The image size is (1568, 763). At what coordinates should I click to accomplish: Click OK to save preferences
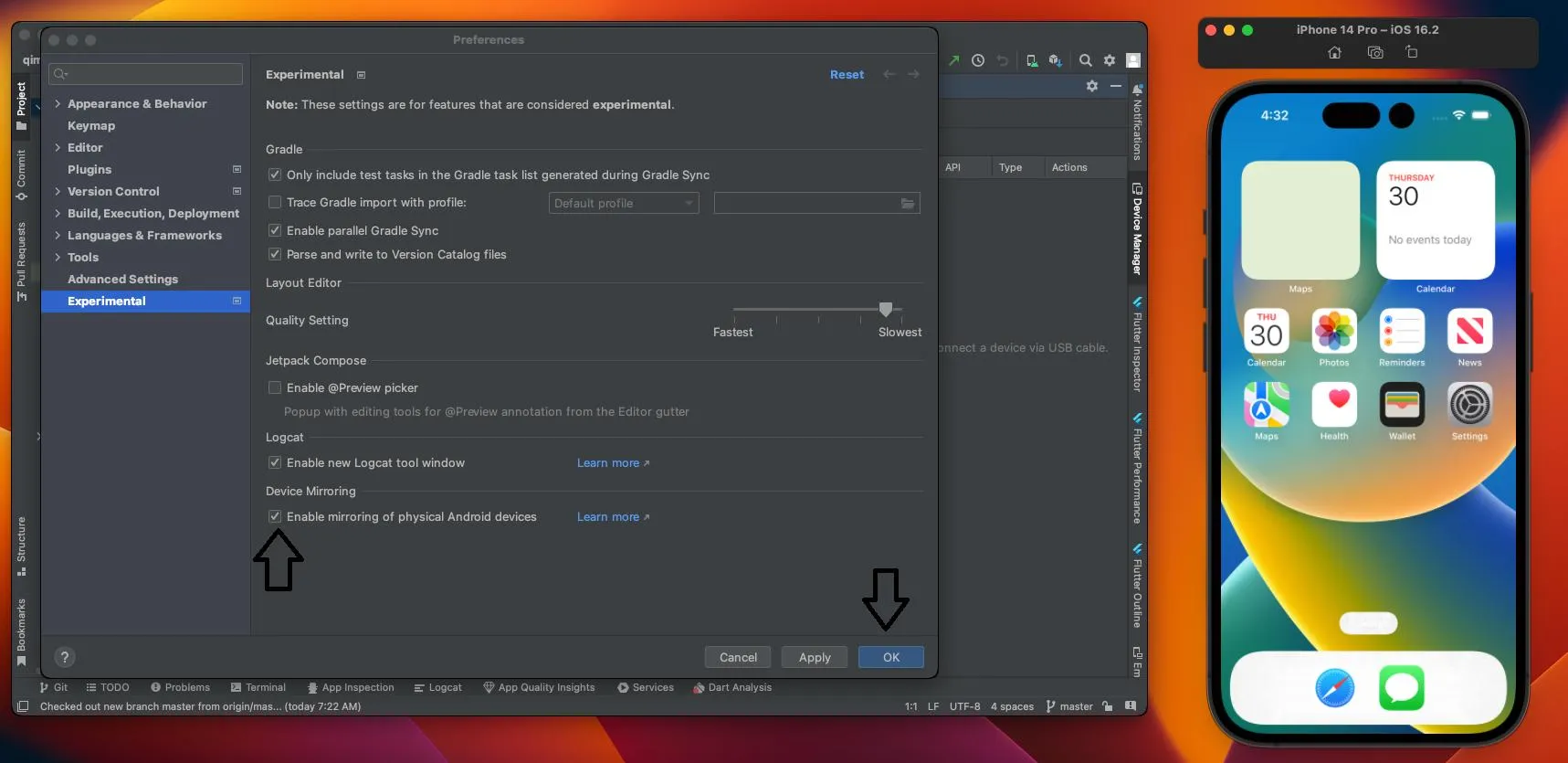[x=891, y=657]
